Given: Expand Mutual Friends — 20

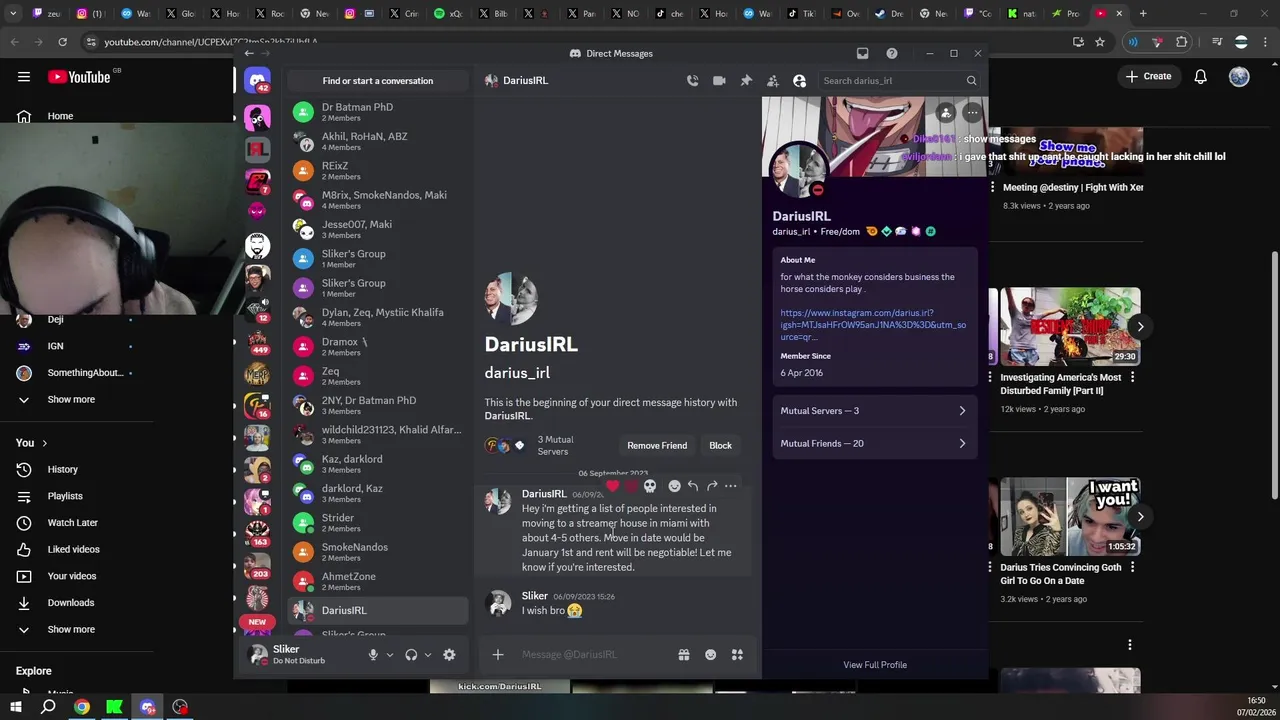Looking at the screenshot, I should pyautogui.click(x=874, y=444).
